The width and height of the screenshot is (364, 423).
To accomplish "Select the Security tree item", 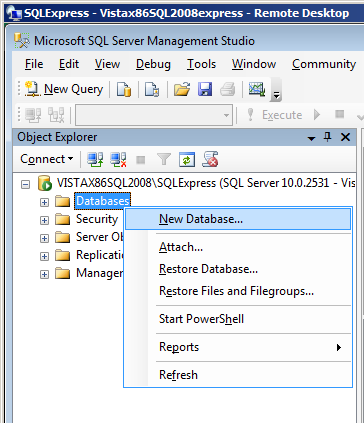I will (x=97, y=219).
